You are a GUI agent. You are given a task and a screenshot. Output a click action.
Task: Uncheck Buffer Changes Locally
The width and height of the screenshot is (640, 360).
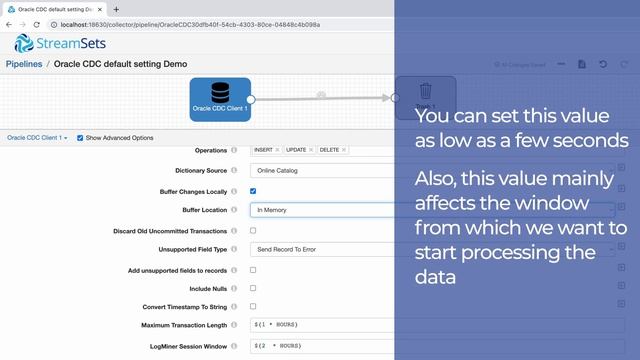(x=253, y=191)
